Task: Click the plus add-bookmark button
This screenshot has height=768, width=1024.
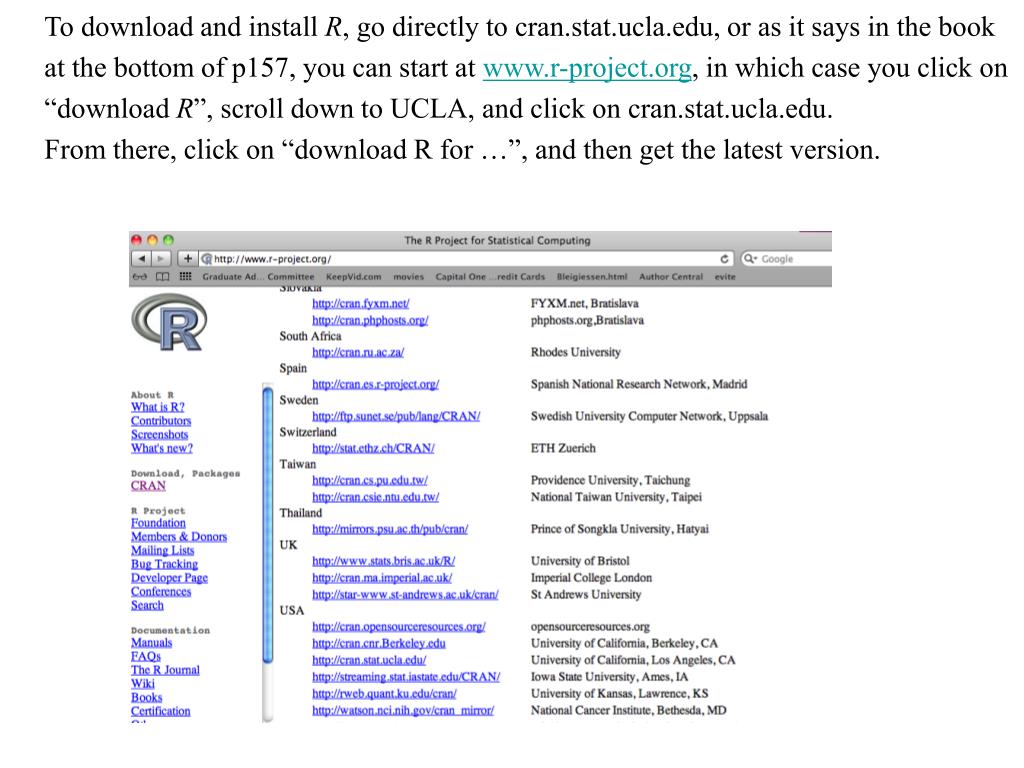Action: point(187,259)
